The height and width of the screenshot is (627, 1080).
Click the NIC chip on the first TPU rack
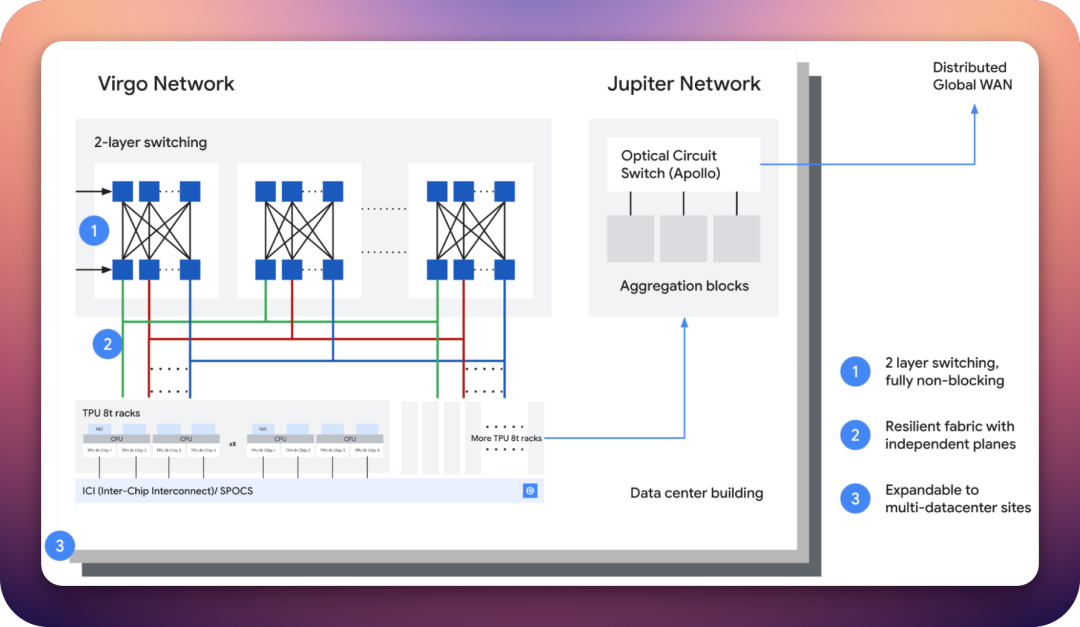[x=99, y=428]
